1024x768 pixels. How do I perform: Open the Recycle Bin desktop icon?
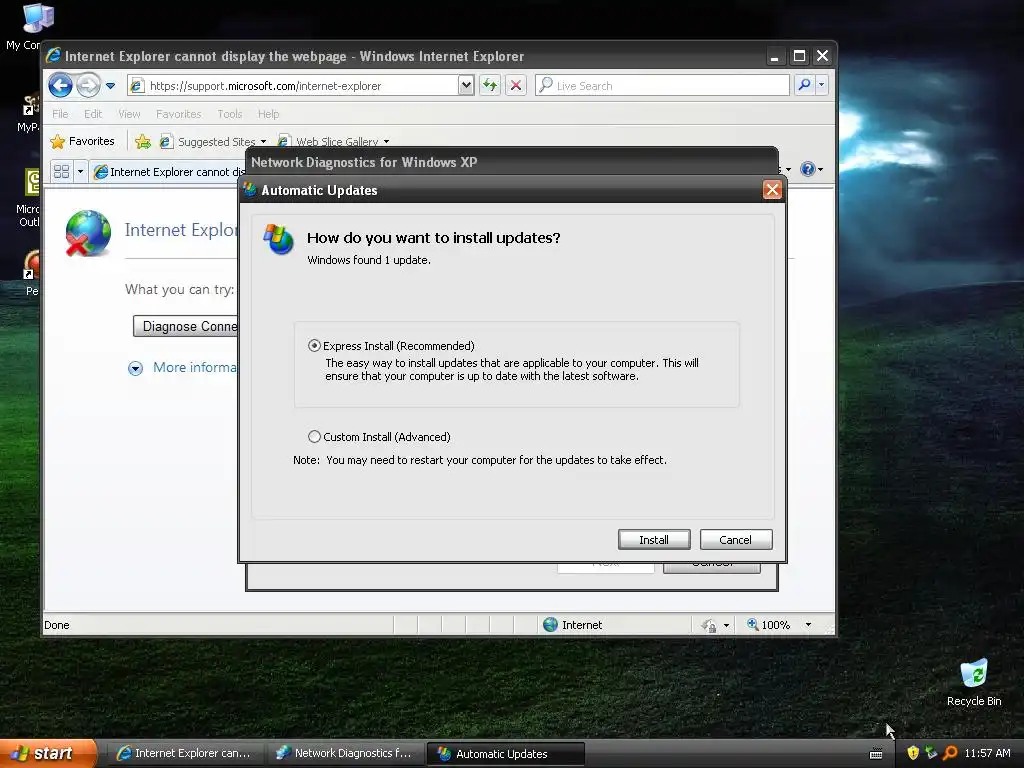pos(974,682)
